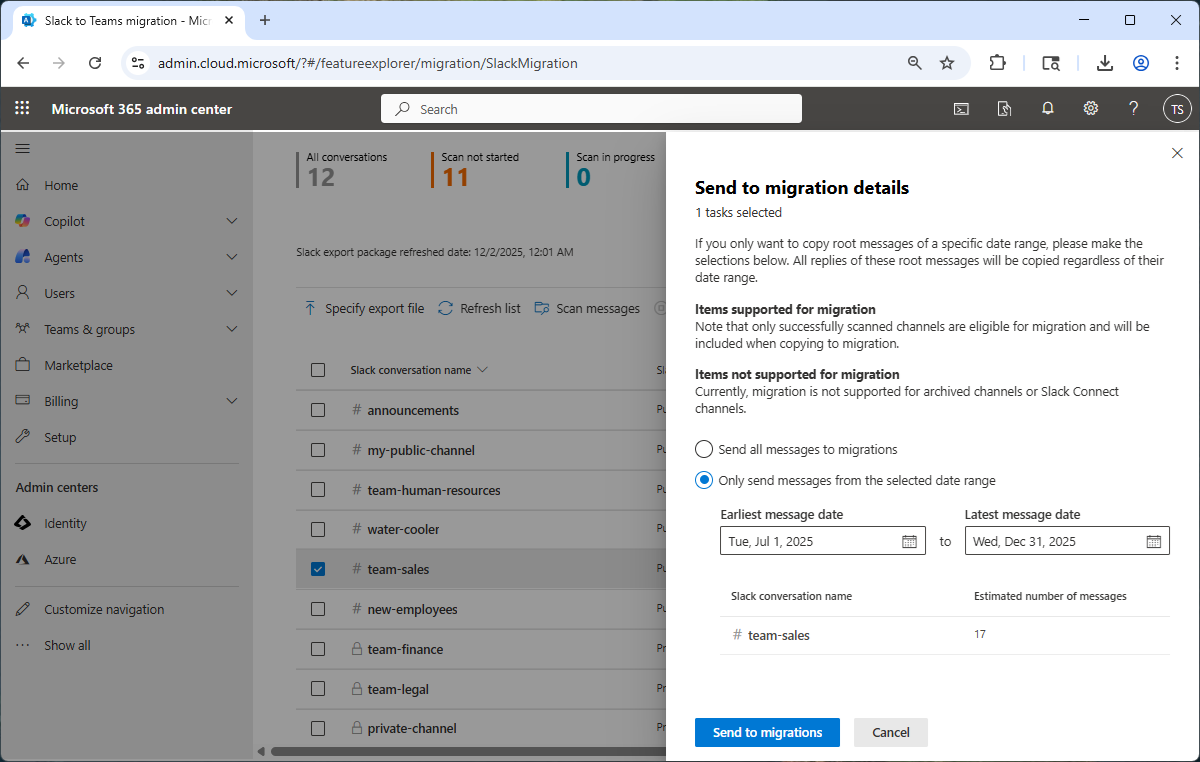Check the announcements channel checkbox
The image size is (1200, 762).
click(x=318, y=410)
